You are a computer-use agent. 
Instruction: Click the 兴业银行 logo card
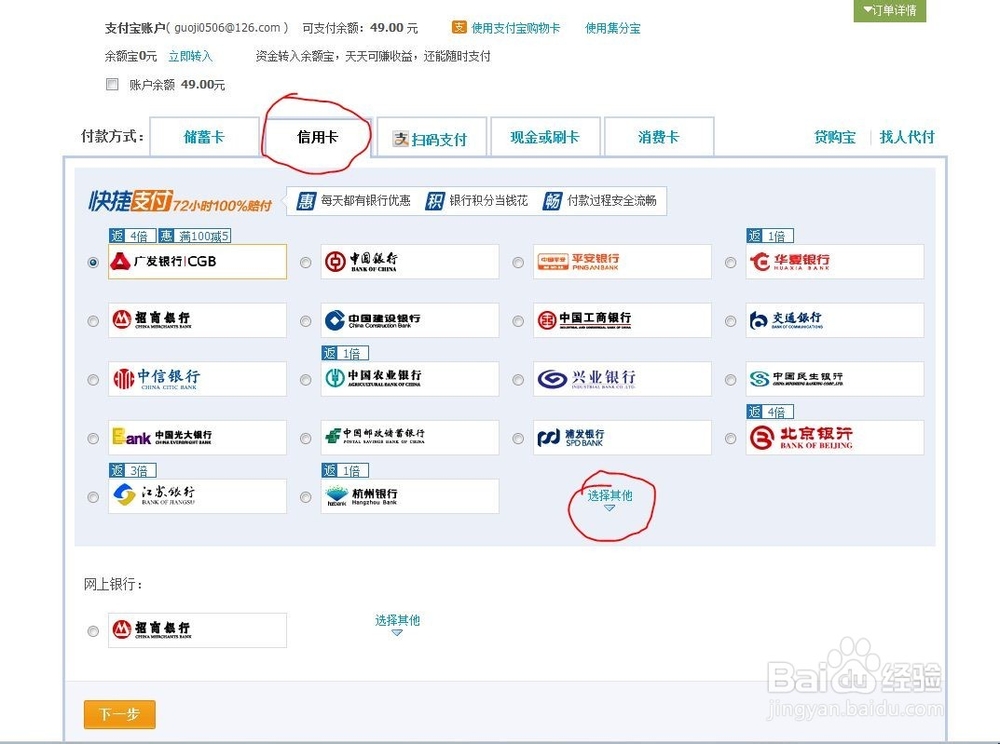[622, 379]
